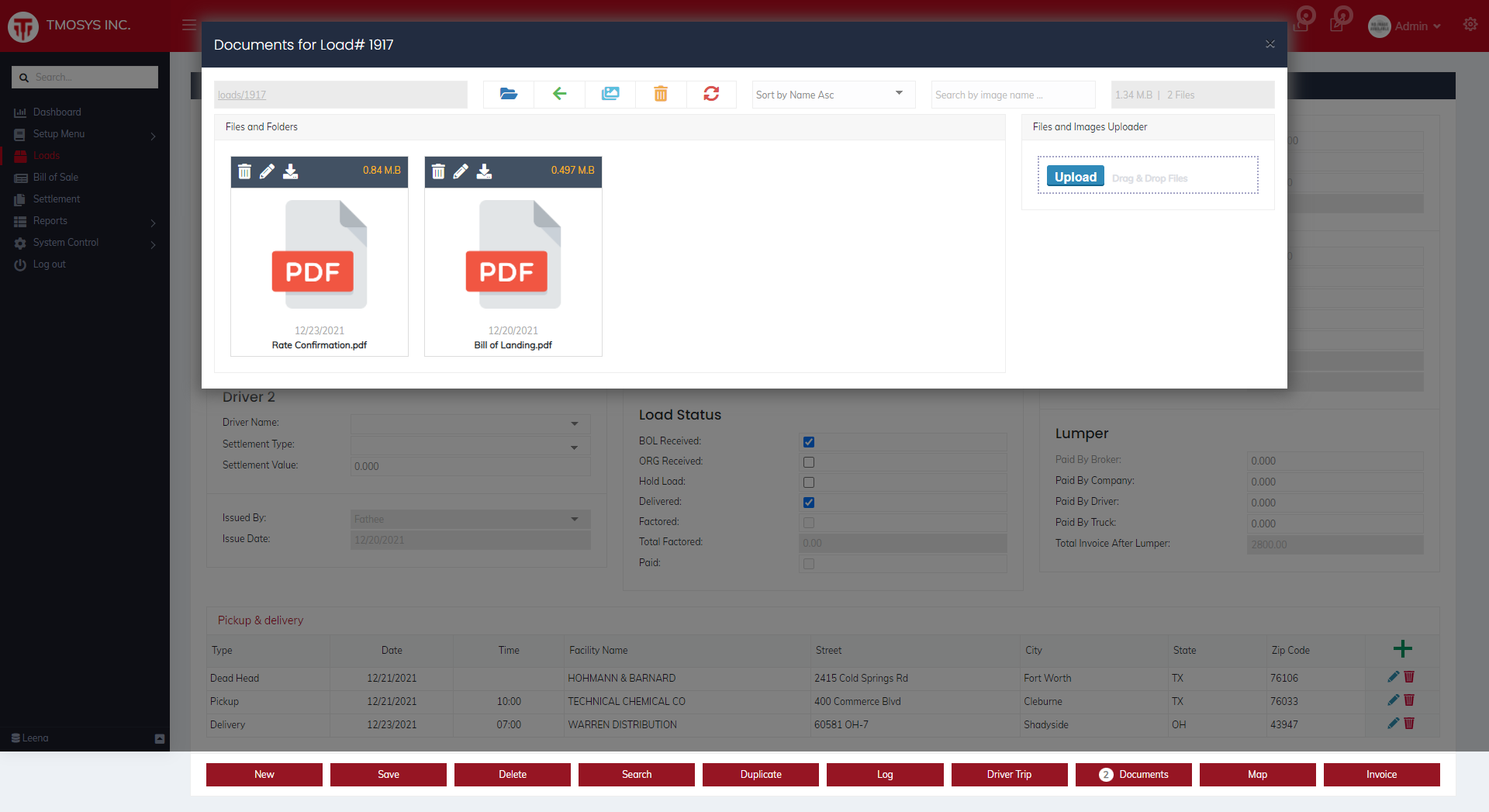
Task: Edit the Pickup row pencil icon
Action: point(1394,700)
